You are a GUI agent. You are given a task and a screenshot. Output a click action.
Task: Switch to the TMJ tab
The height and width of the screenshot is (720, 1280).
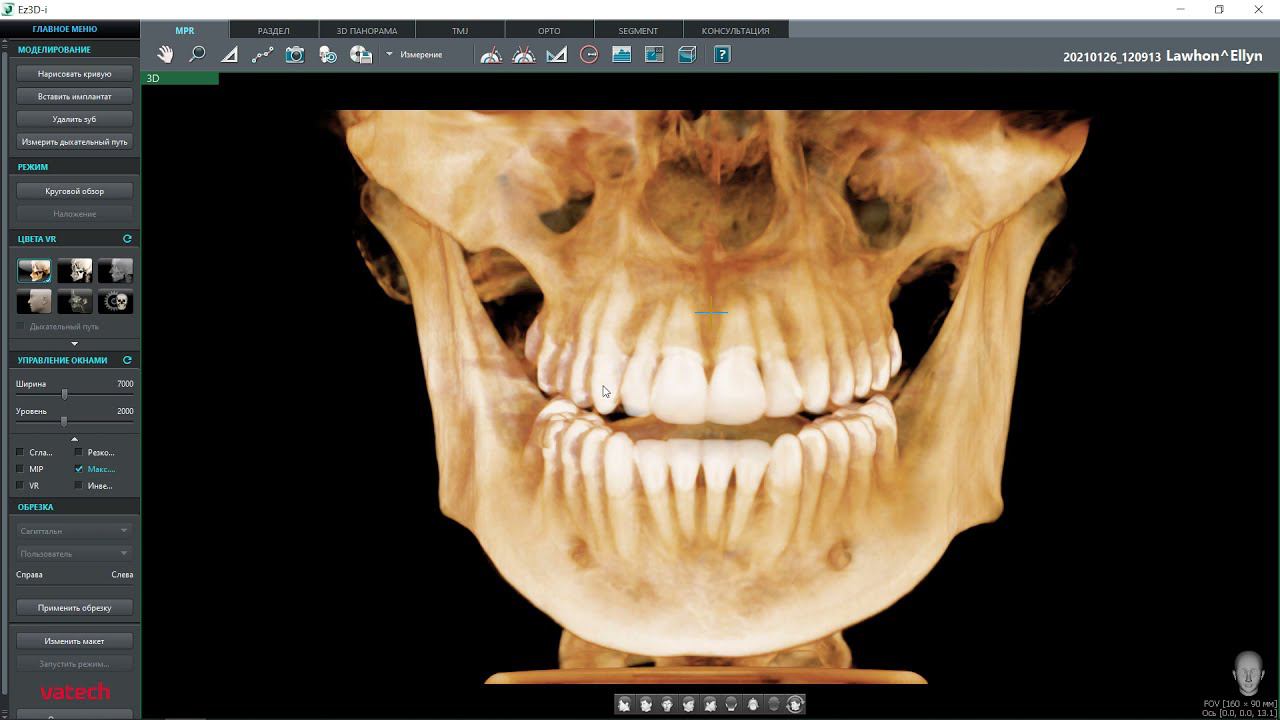pos(460,30)
